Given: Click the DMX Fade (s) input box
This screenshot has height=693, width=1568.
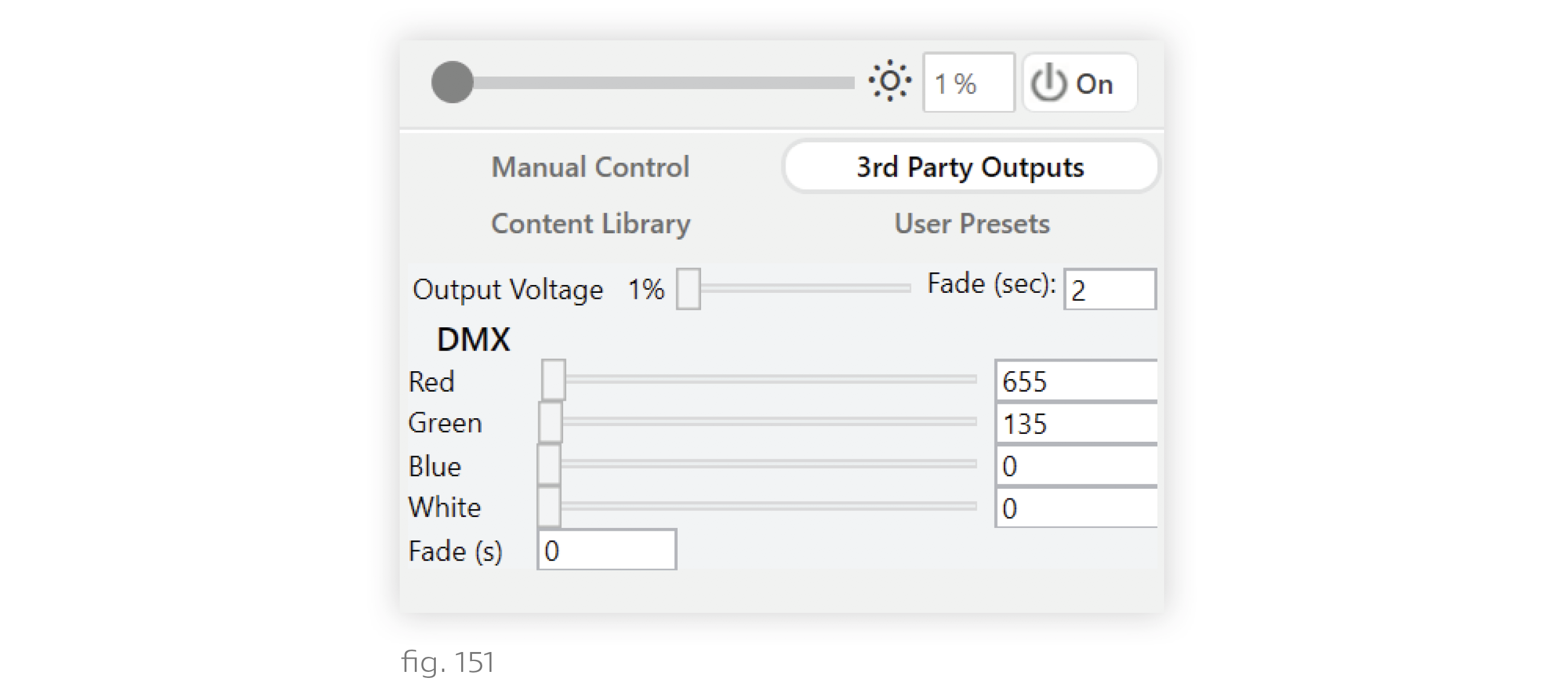Looking at the screenshot, I should [x=606, y=550].
